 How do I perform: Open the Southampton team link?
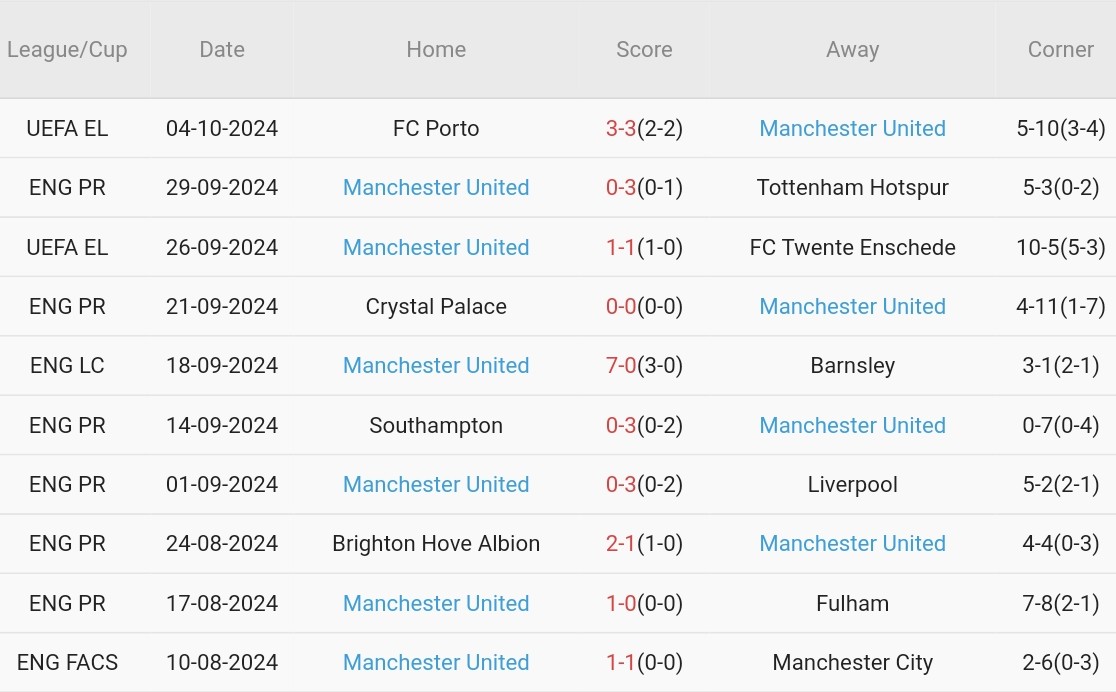click(436, 425)
